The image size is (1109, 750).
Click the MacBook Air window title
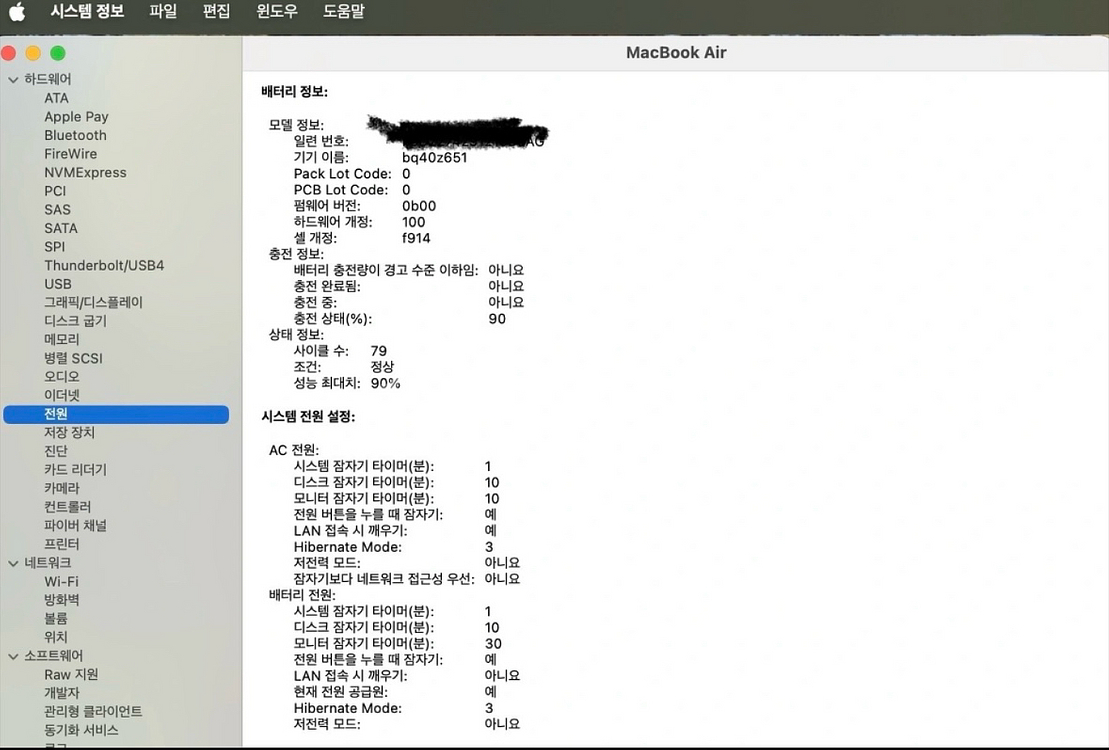click(676, 52)
